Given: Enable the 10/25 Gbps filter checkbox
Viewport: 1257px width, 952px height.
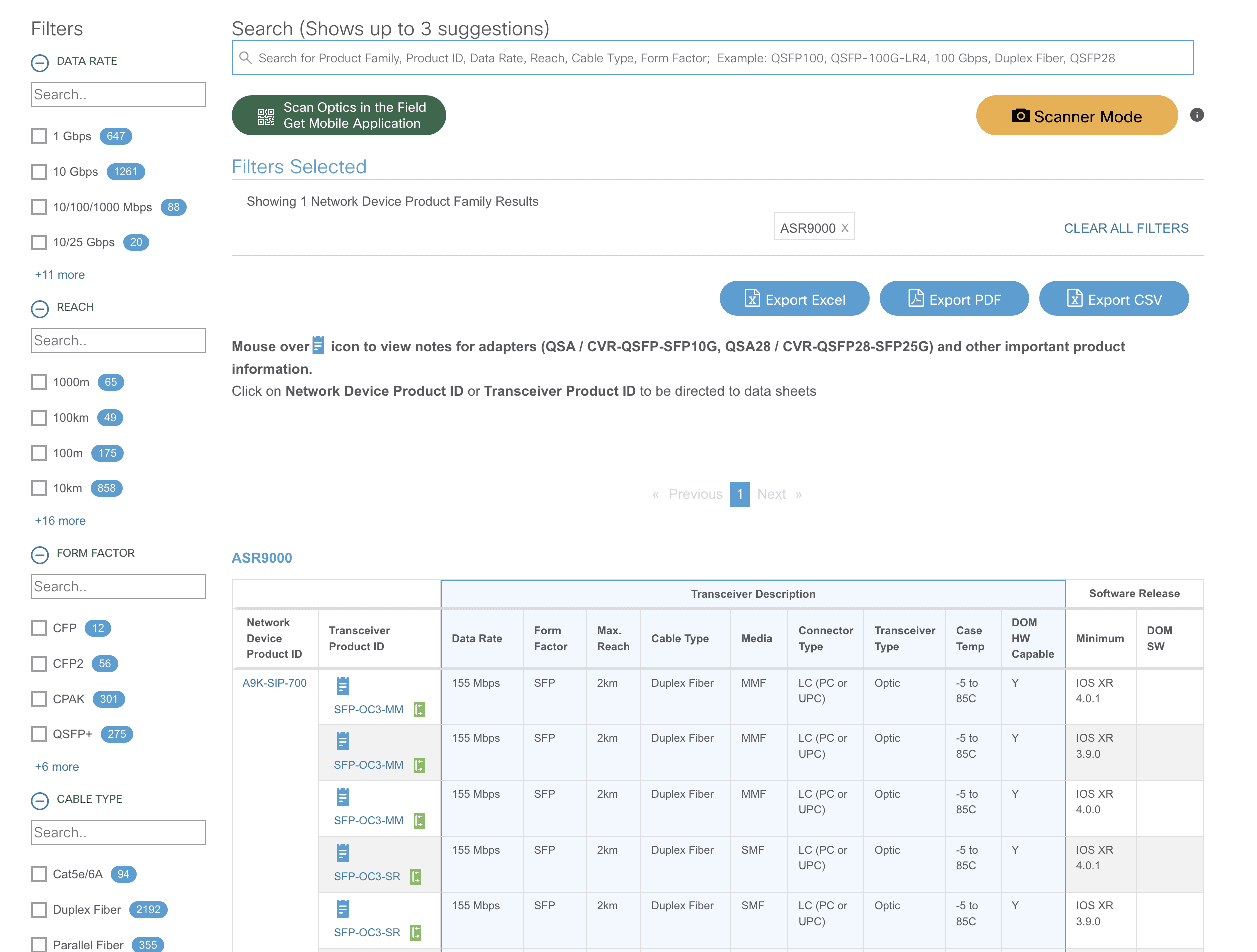Looking at the screenshot, I should click(x=38, y=242).
